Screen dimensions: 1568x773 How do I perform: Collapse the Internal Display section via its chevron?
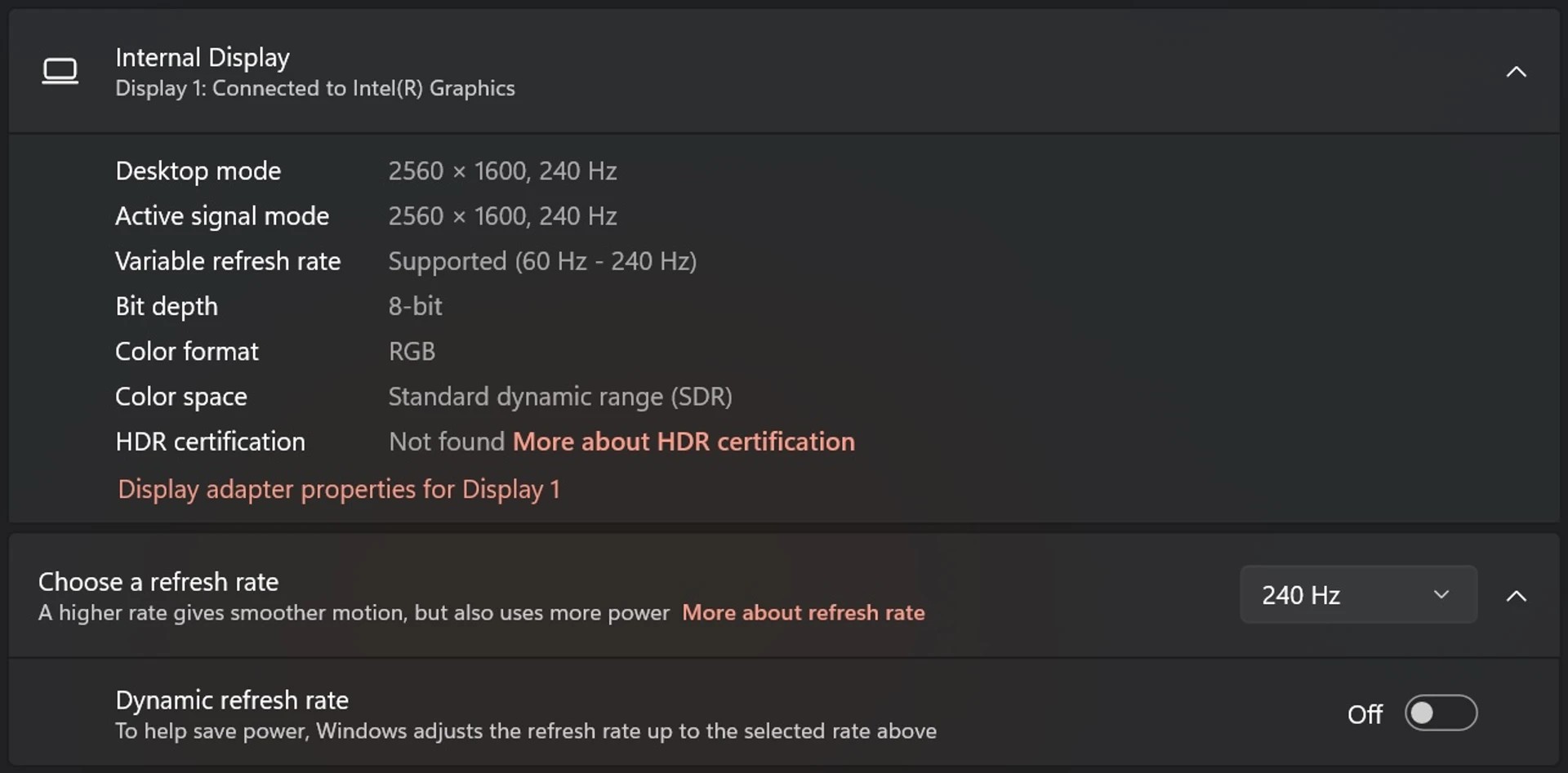(1517, 71)
